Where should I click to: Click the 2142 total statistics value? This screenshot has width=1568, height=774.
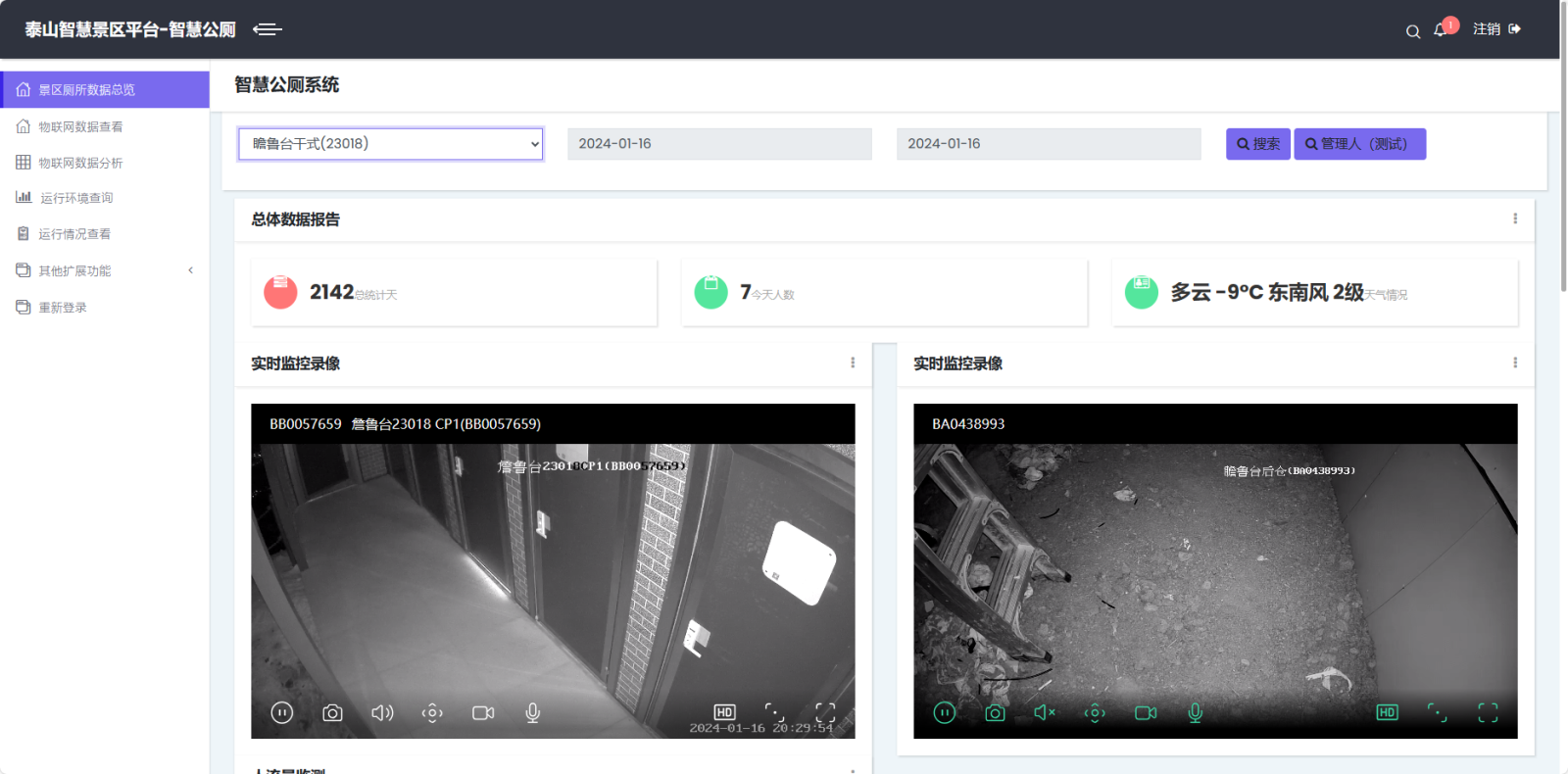point(331,292)
